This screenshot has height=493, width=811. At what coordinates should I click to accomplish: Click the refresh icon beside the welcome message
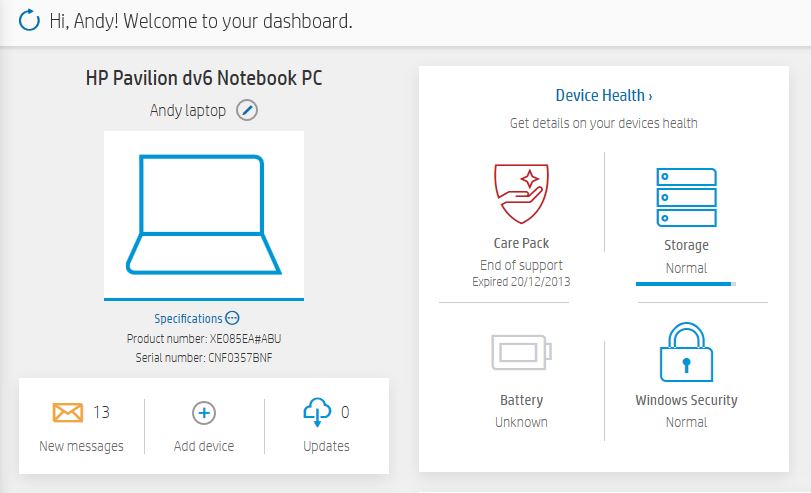(x=29, y=20)
